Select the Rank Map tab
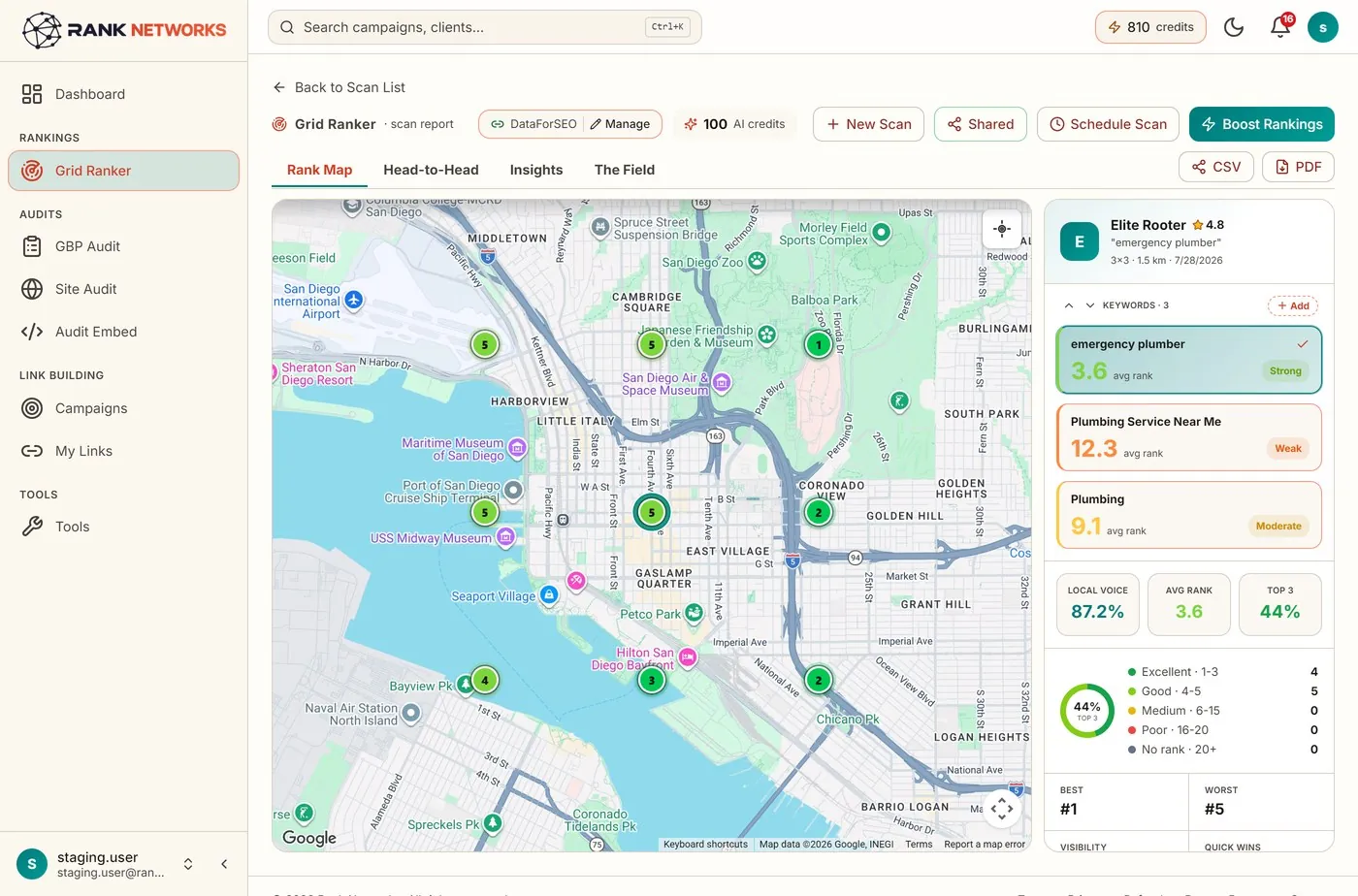 click(x=319, y=170)
